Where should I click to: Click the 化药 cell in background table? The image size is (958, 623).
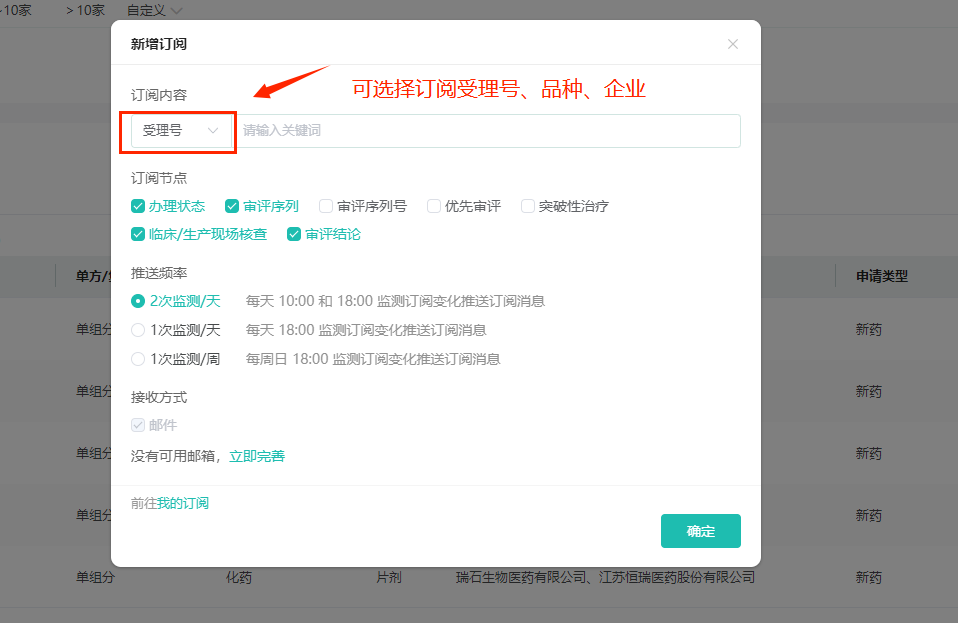tap(239, 577)
